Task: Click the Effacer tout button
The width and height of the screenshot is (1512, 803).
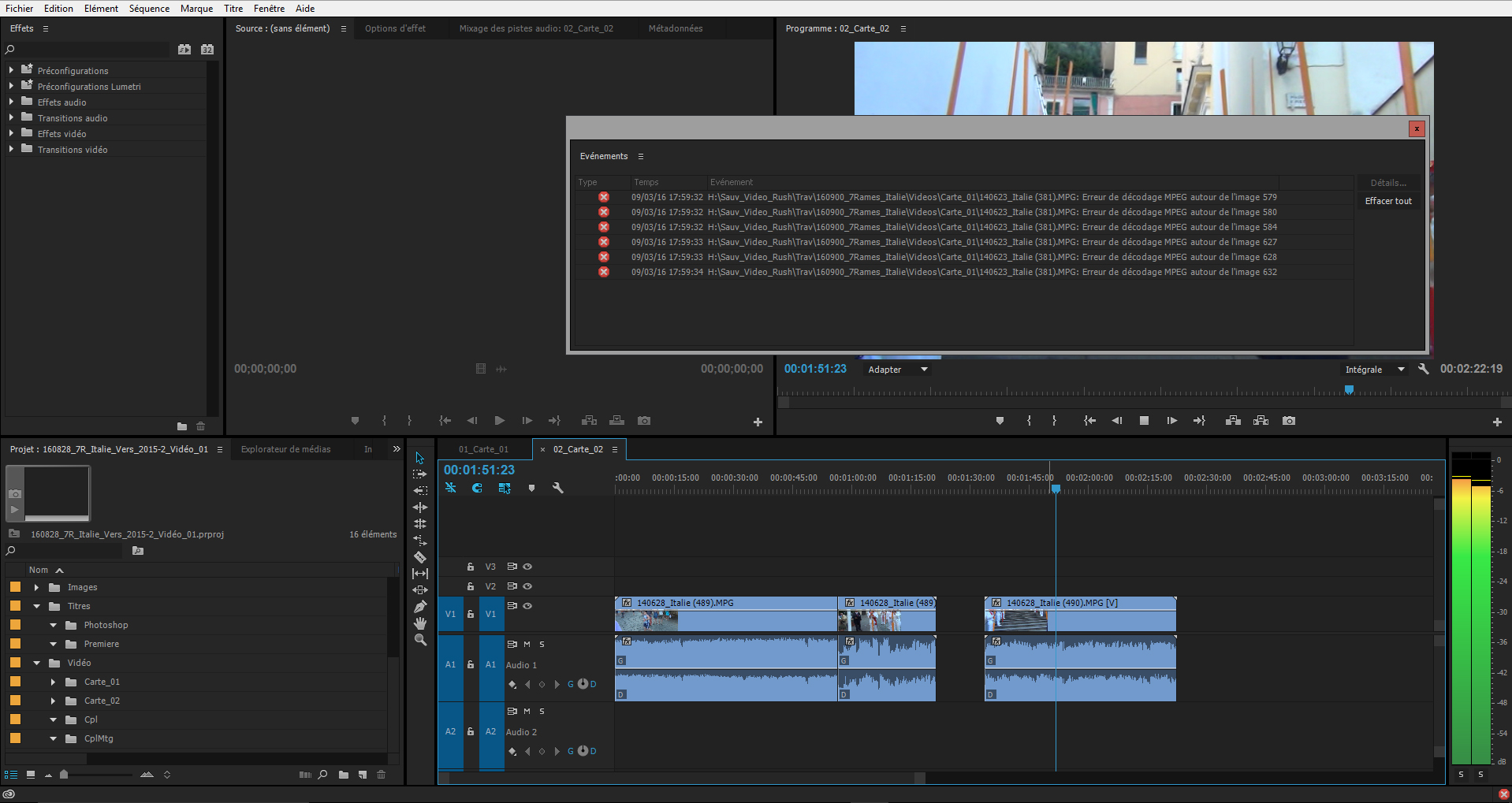Action: click(1388, 201)
